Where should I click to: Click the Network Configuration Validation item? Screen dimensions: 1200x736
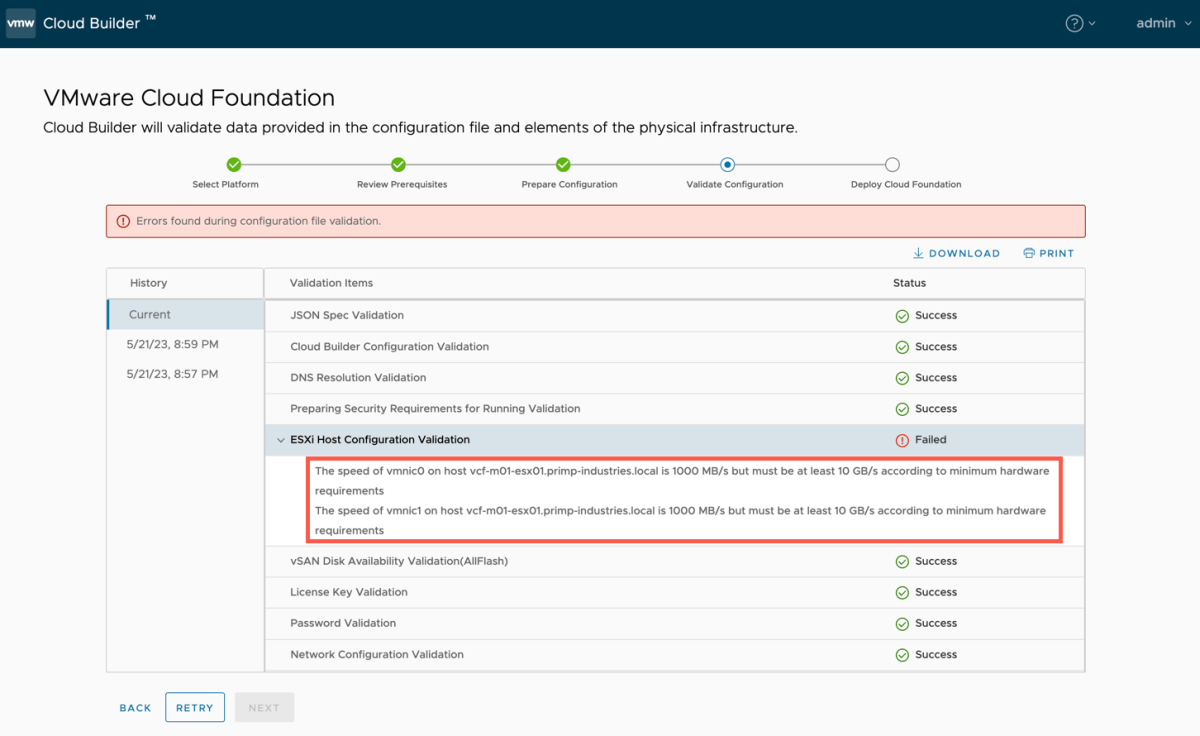point(377,654)
